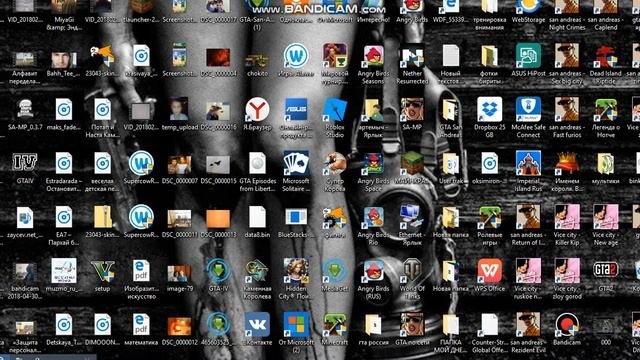
Task: Open the ВКонтакте shortcut
Action: click(257, 325)
